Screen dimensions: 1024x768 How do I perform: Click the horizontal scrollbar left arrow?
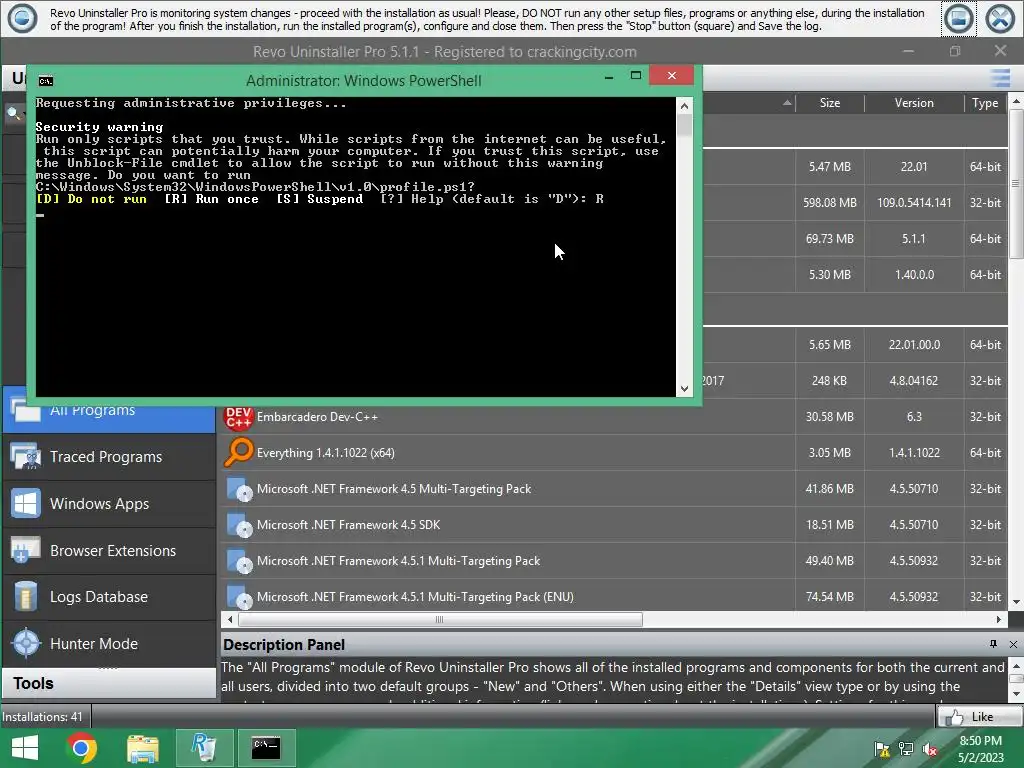pyautogui.click(x=229, y=619)
